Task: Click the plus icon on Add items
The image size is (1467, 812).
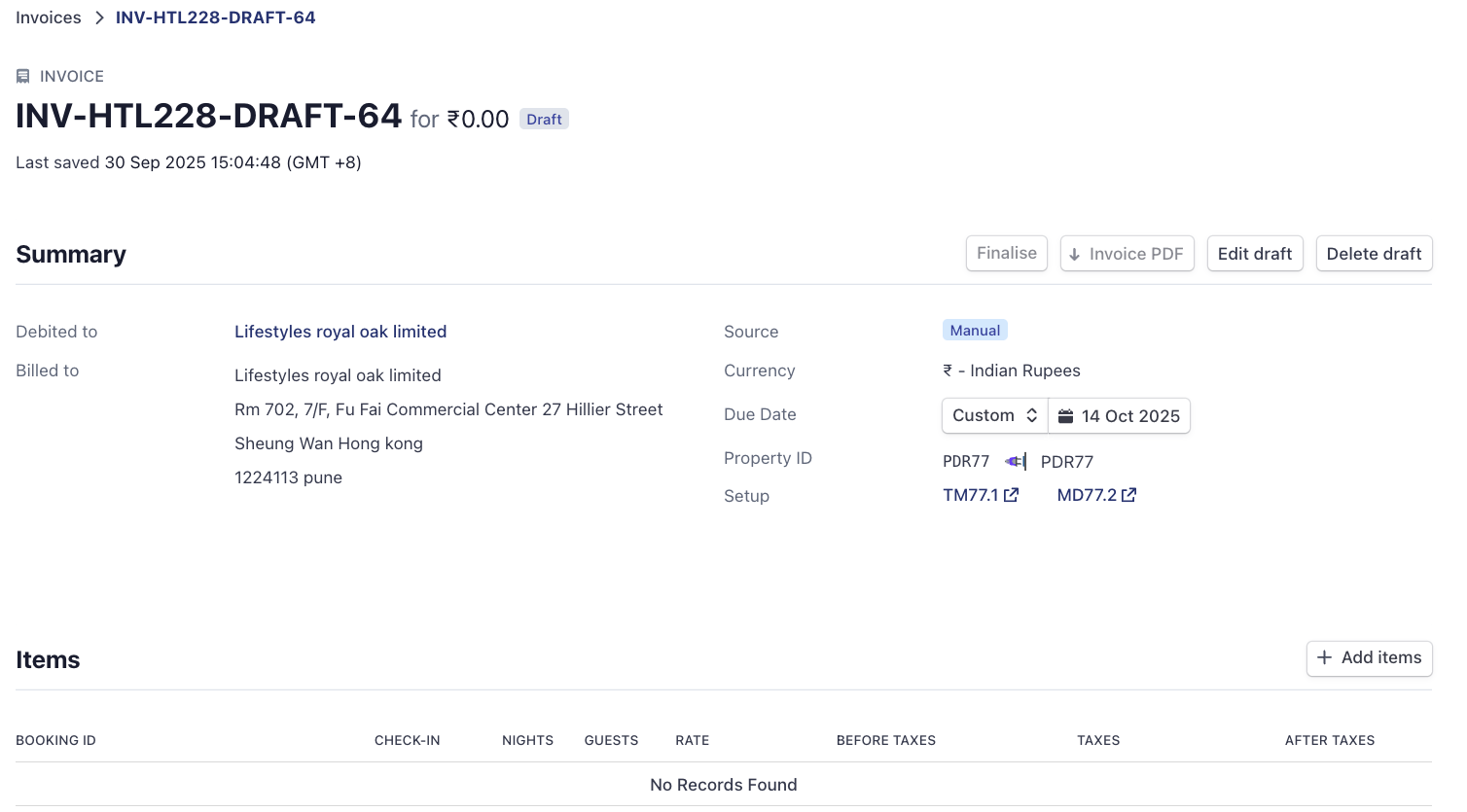Action: tap(1324, 658)
